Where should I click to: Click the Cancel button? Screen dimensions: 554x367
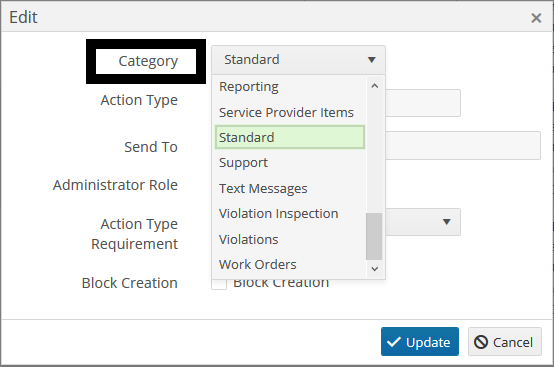(x=505, y=342)
